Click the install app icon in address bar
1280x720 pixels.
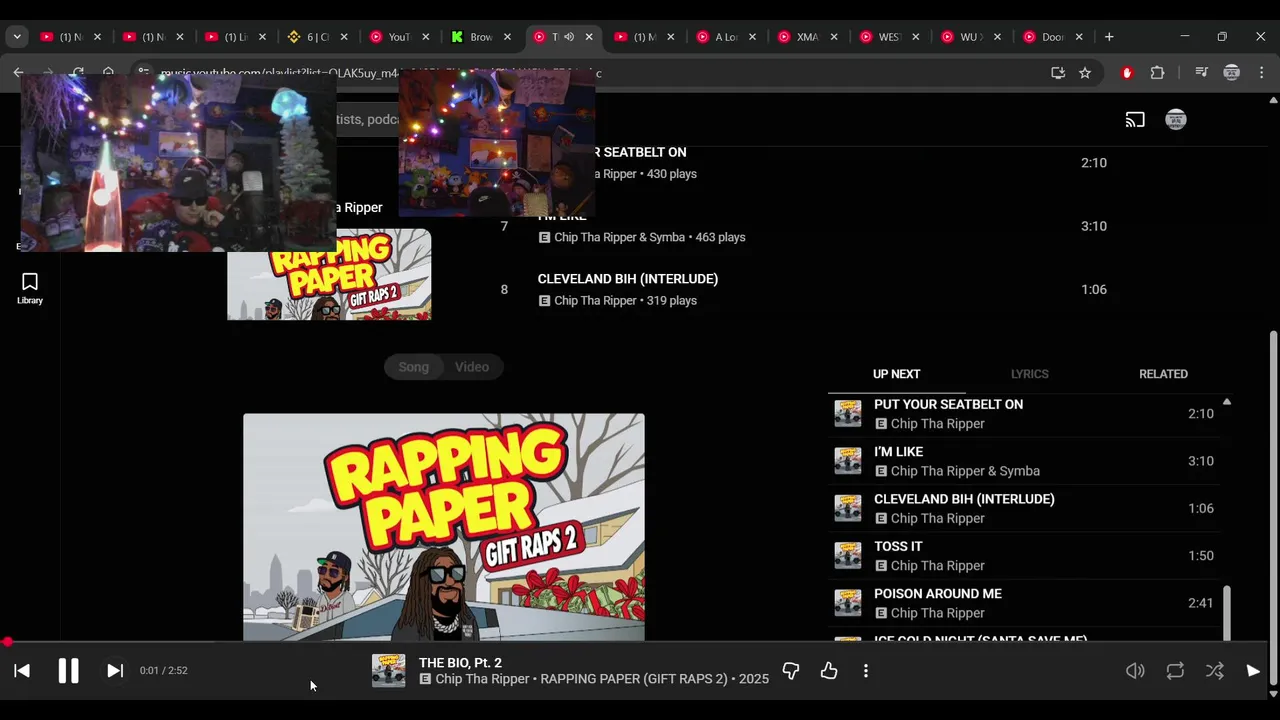pos(1058,73)
